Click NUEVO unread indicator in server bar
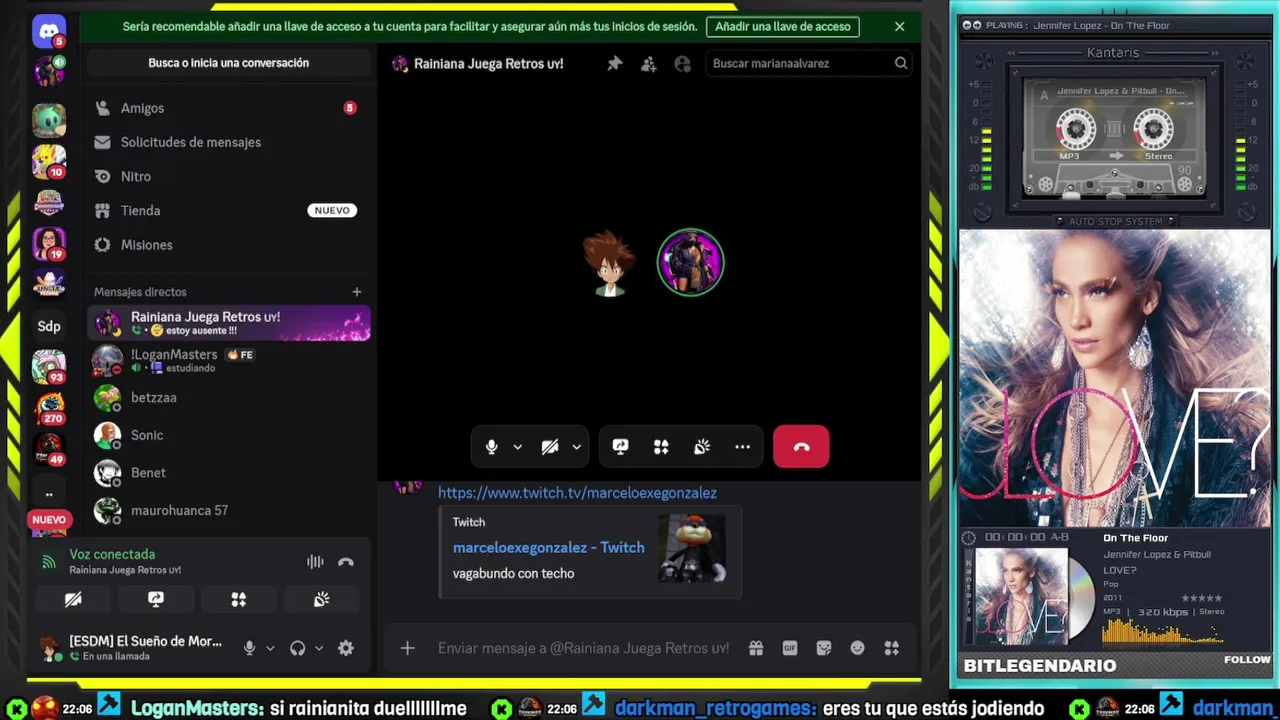This screenshot has height=720, width=1280. pyautogui.click(x=49, y=520)
